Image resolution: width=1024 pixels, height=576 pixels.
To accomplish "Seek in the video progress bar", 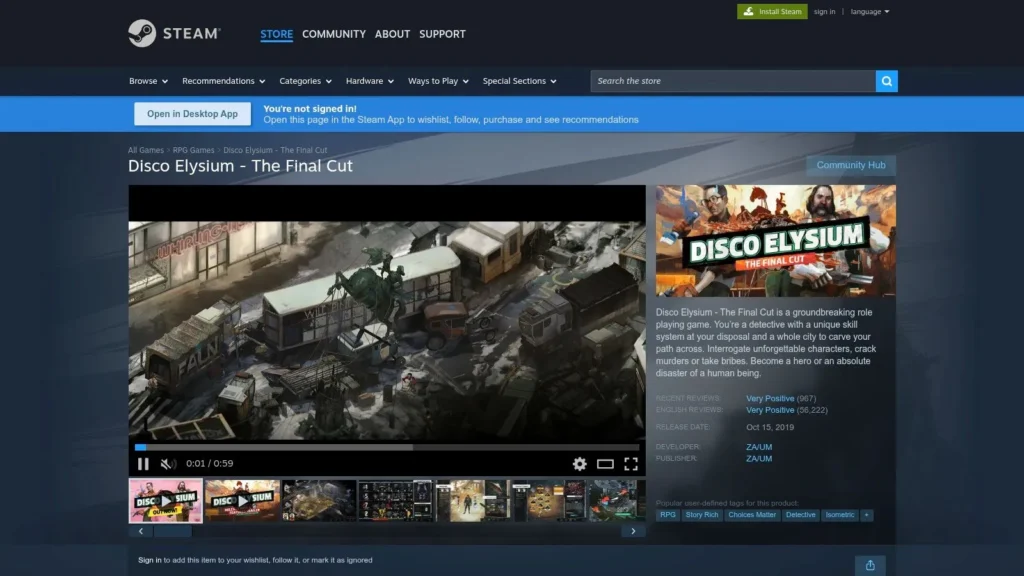I will tap(387, 447).
